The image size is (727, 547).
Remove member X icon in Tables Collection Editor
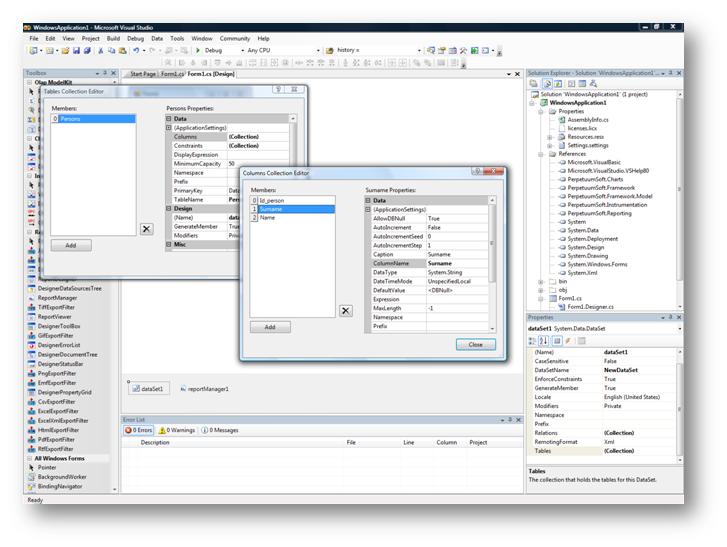[147, 229]
